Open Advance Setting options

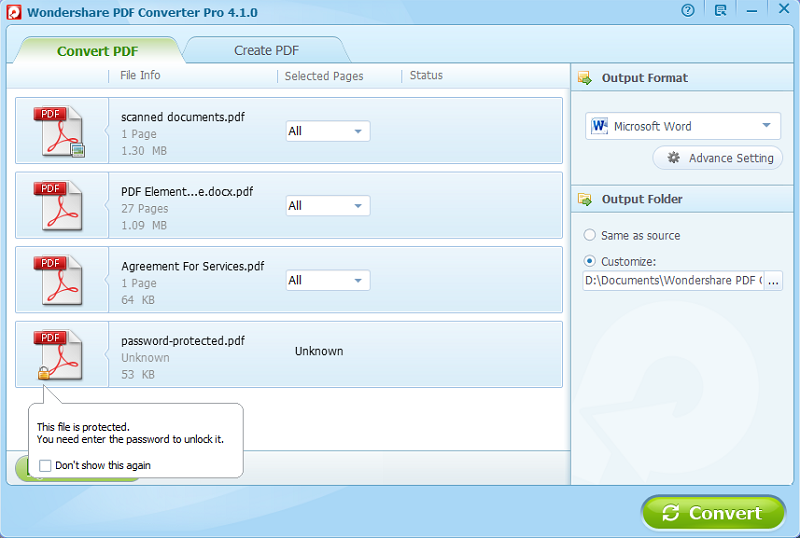(717, 158)
